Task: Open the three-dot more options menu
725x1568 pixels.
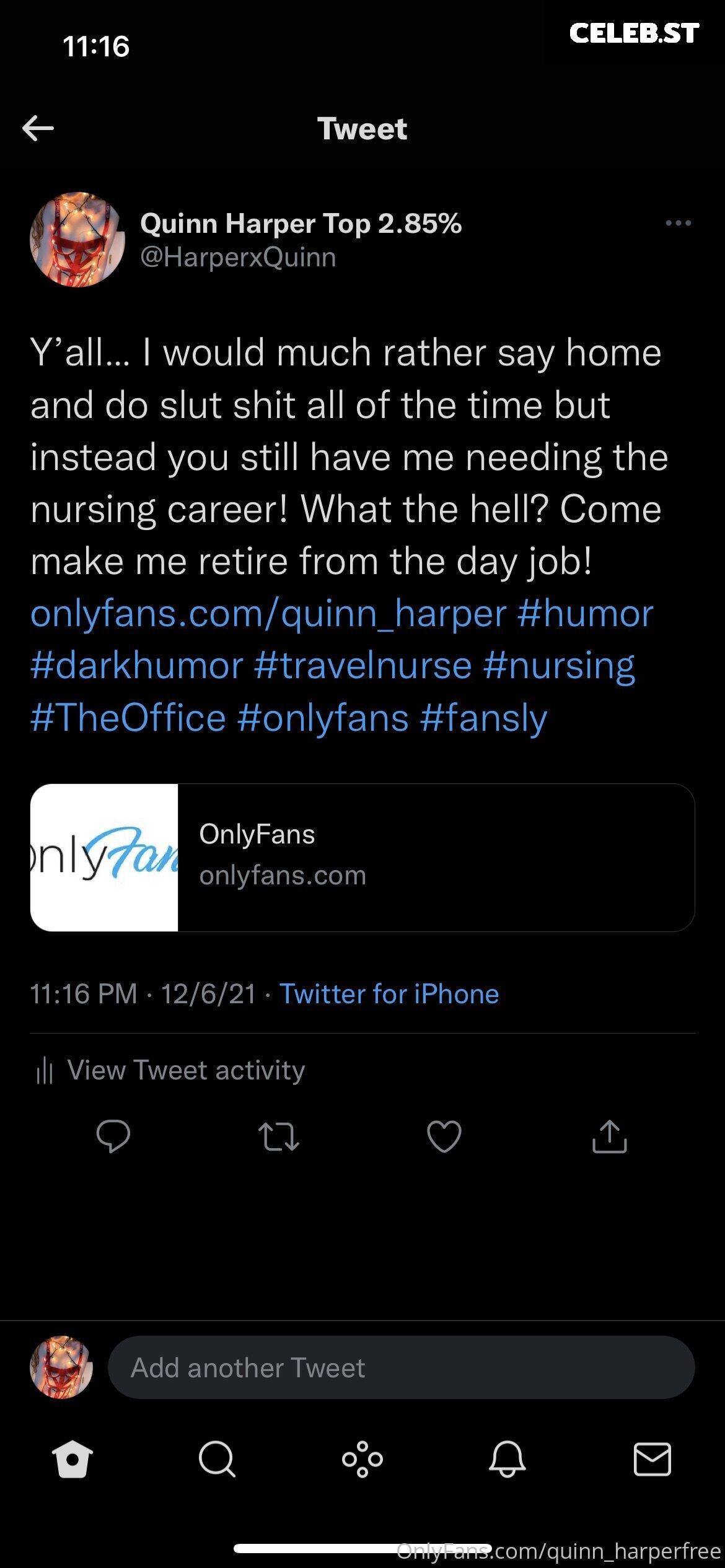Action: 678,224
